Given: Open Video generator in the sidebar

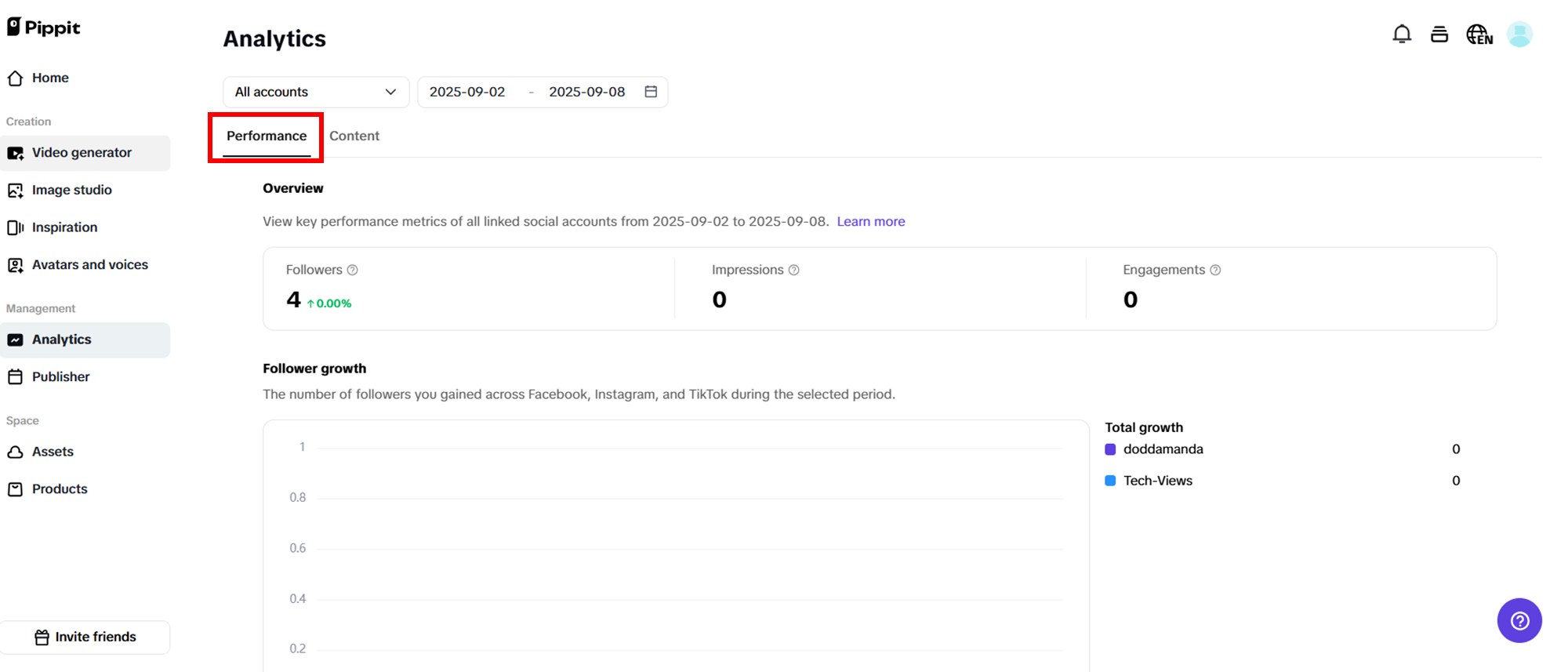Looking at the screenshot, I should click(82, 153).
